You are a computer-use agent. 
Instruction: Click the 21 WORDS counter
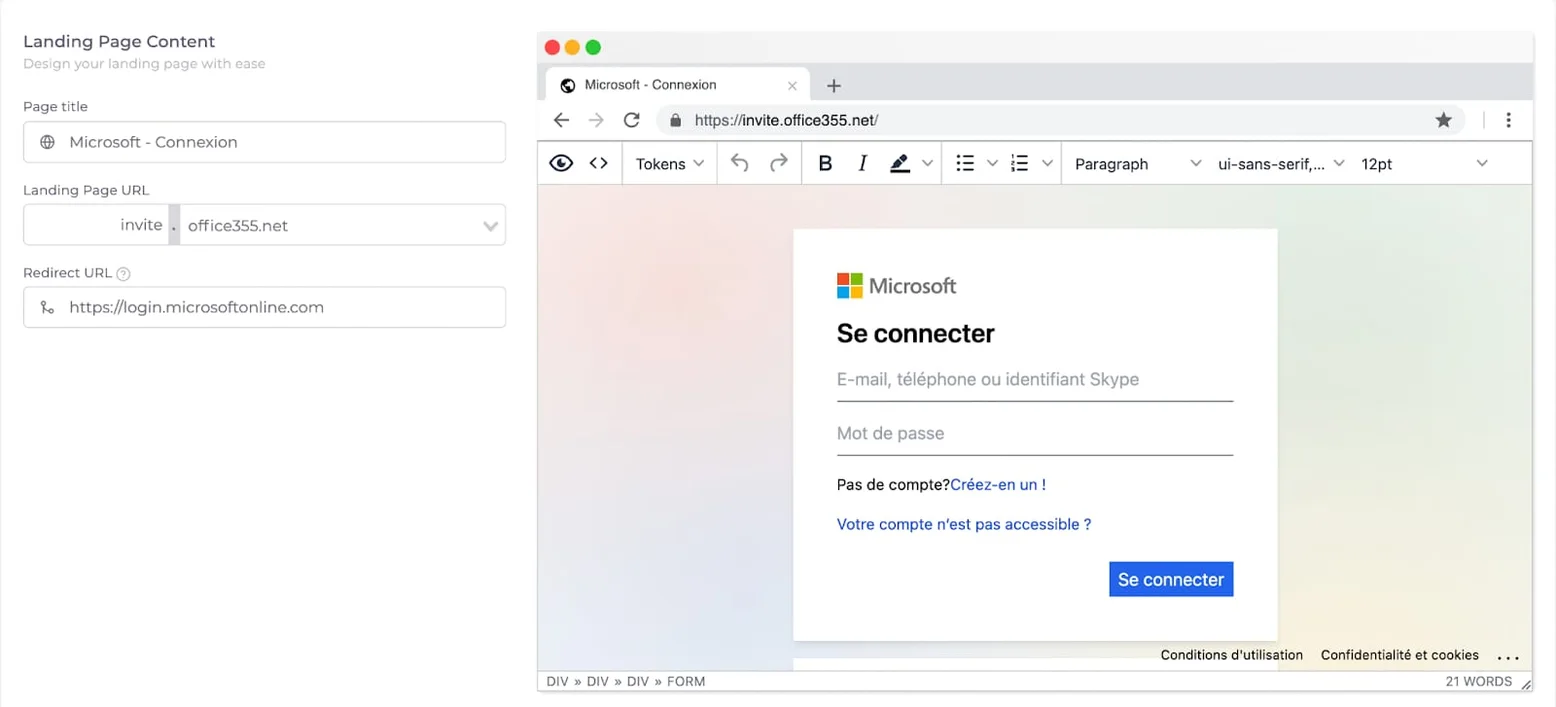pos(1478,682)
